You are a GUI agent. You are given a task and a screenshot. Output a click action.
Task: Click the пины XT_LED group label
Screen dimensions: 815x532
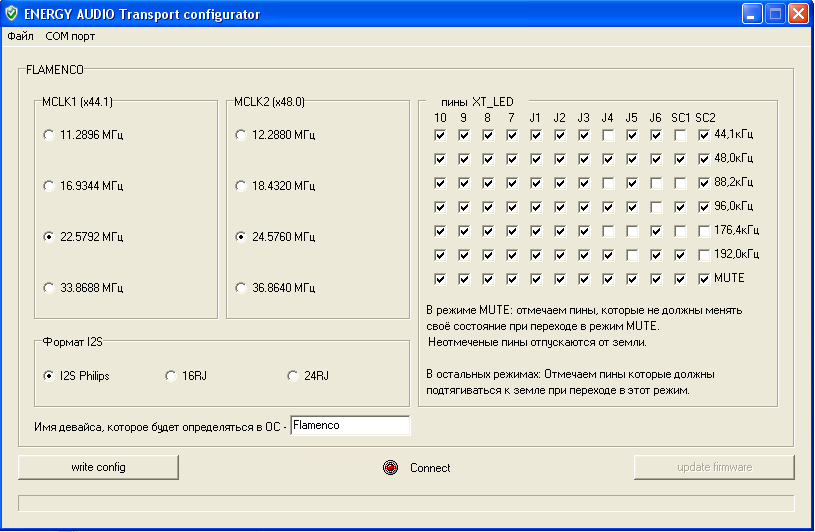pos(477,102)
